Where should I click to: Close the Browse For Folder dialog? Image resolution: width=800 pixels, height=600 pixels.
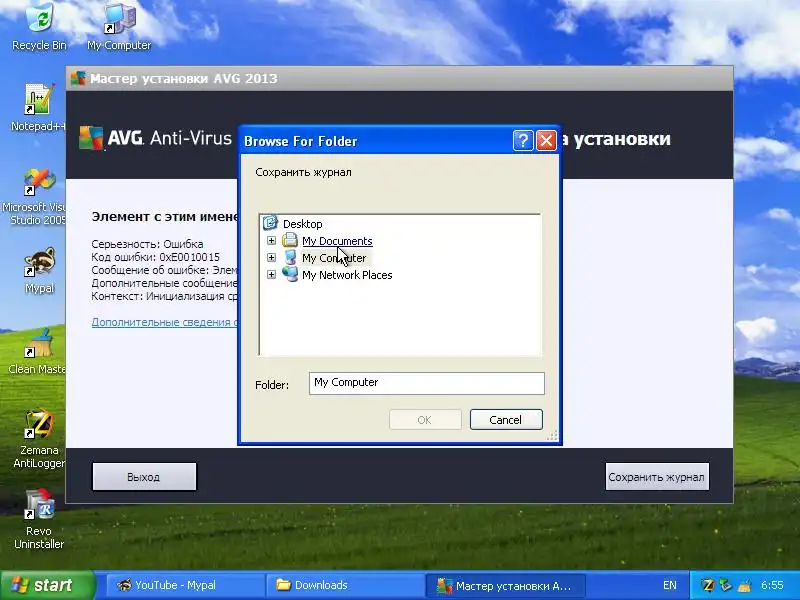(x=546, y=140)
